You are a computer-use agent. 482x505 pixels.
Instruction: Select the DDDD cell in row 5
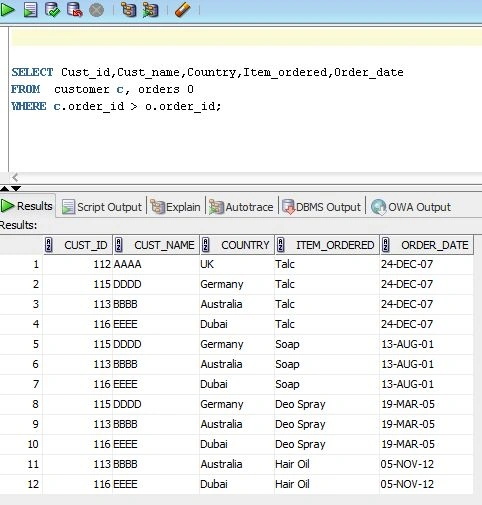click(156, 344)
